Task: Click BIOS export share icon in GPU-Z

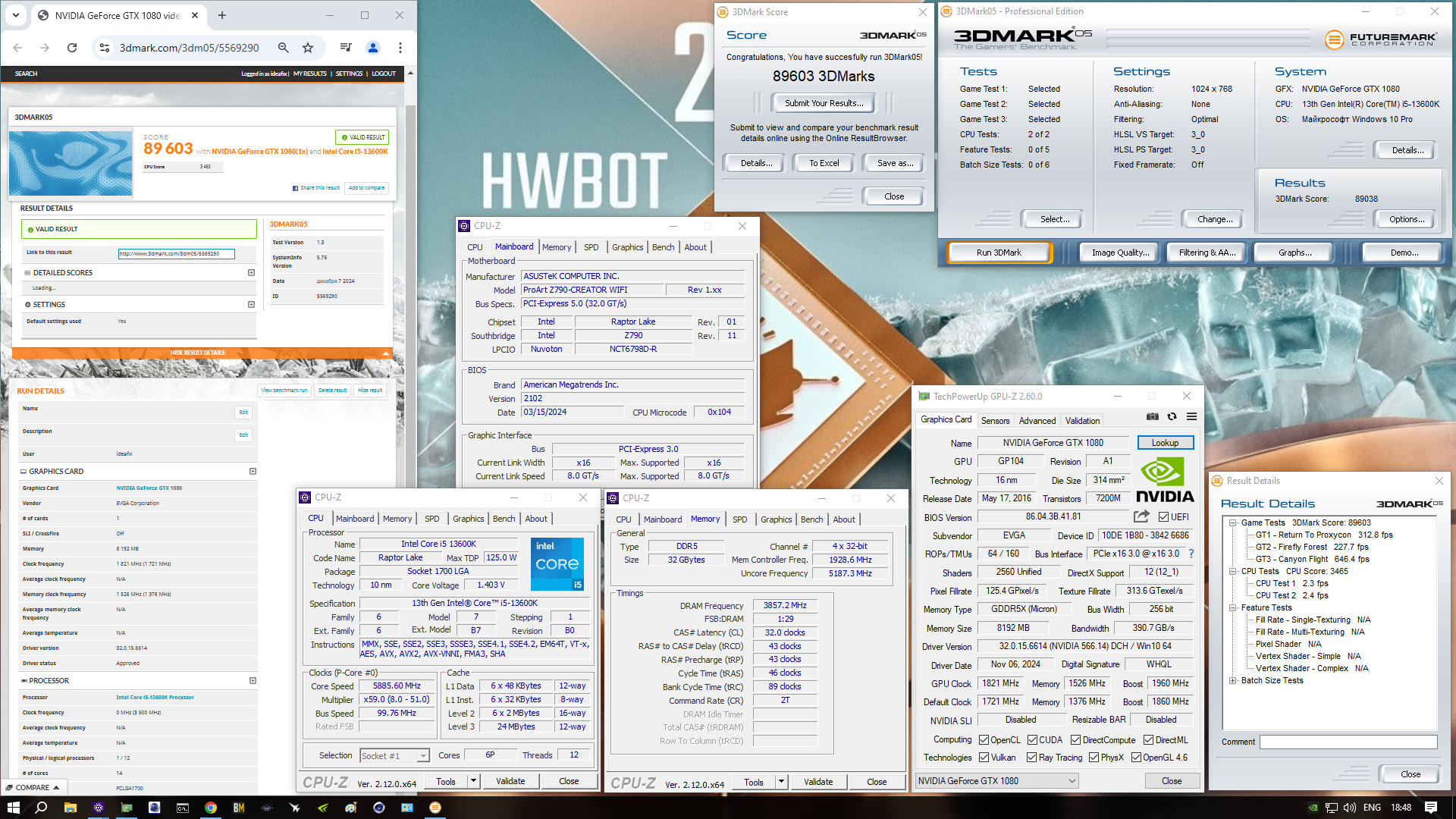Action: point(1141,516)
